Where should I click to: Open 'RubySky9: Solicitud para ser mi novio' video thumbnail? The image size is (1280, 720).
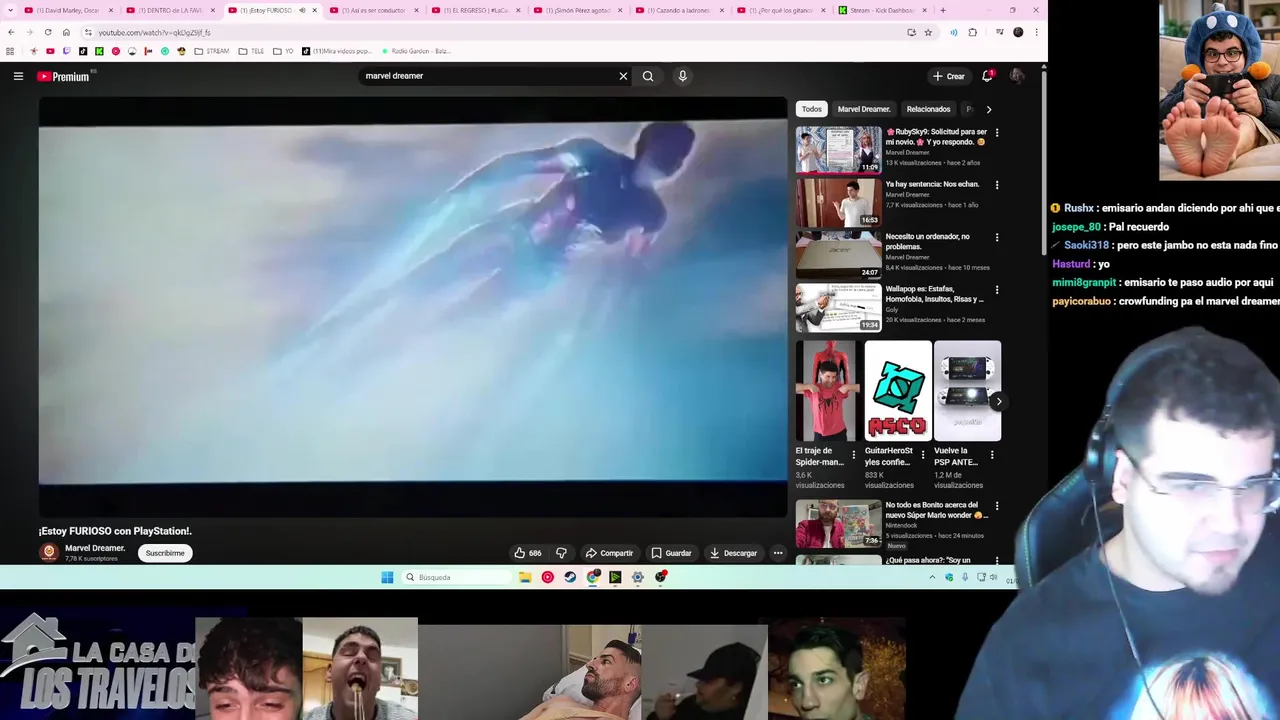[x=838, y=149]
